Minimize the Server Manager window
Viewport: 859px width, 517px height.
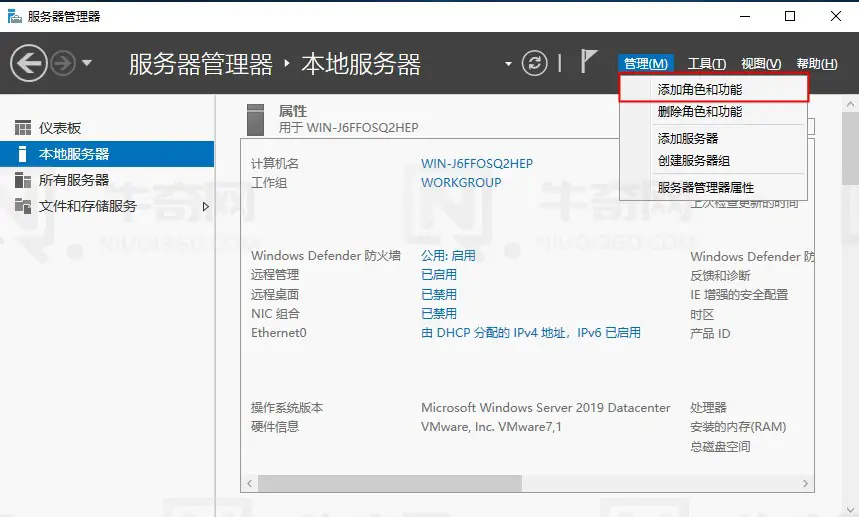tap(745, 16)
